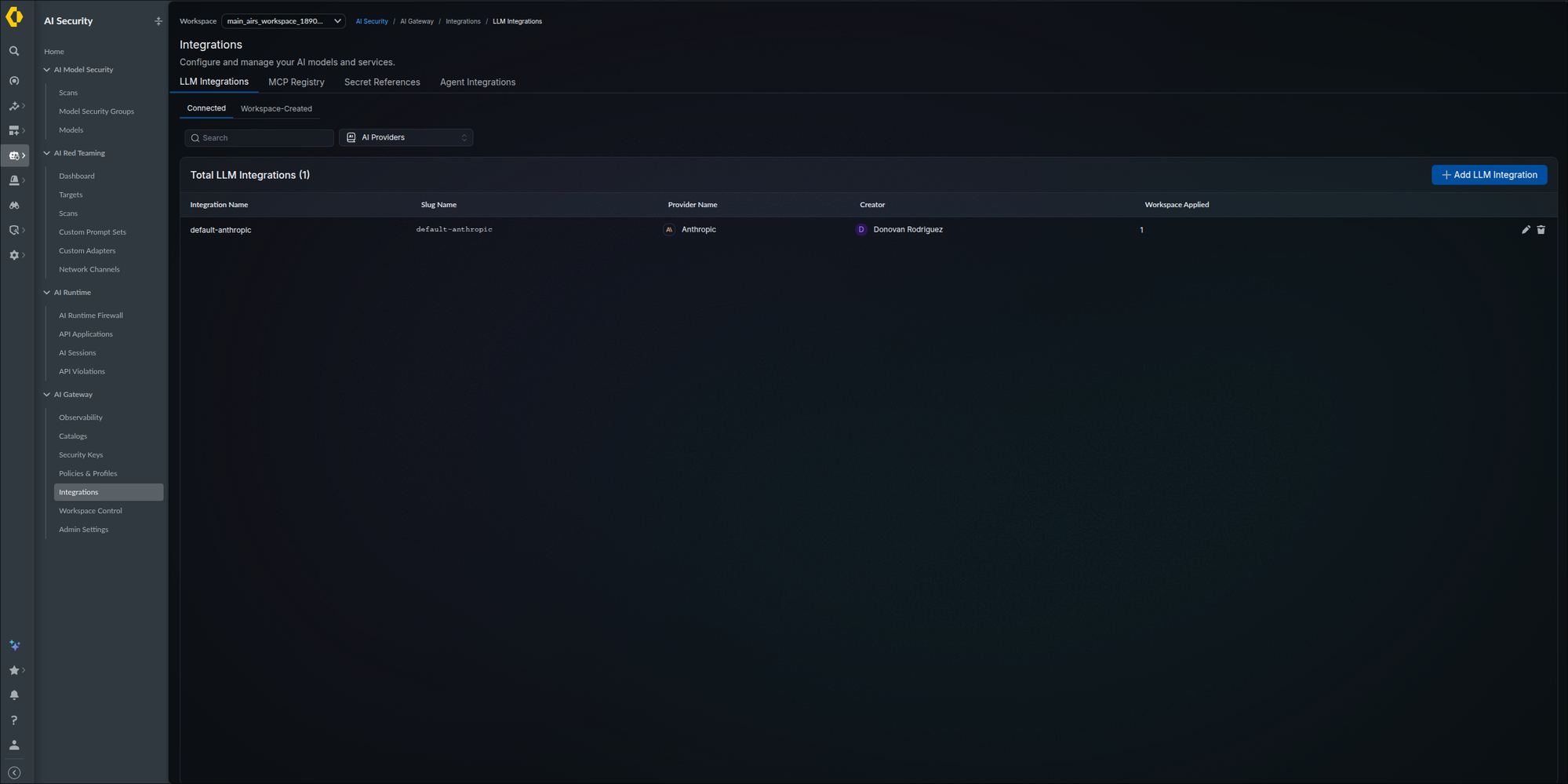Collapse the AI Model Security section
Image resolution: width=1568 pixels, height=784 pixels.
[x=47, y=70]
